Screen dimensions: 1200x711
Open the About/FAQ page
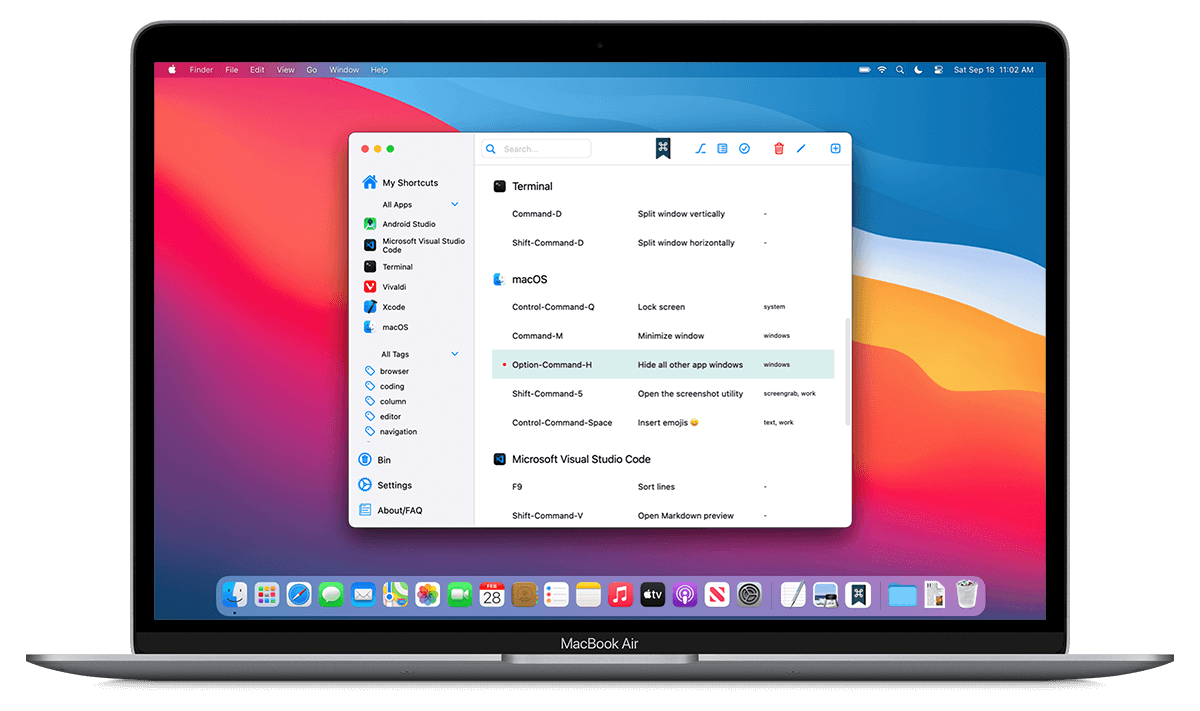(x=399, y=510)
